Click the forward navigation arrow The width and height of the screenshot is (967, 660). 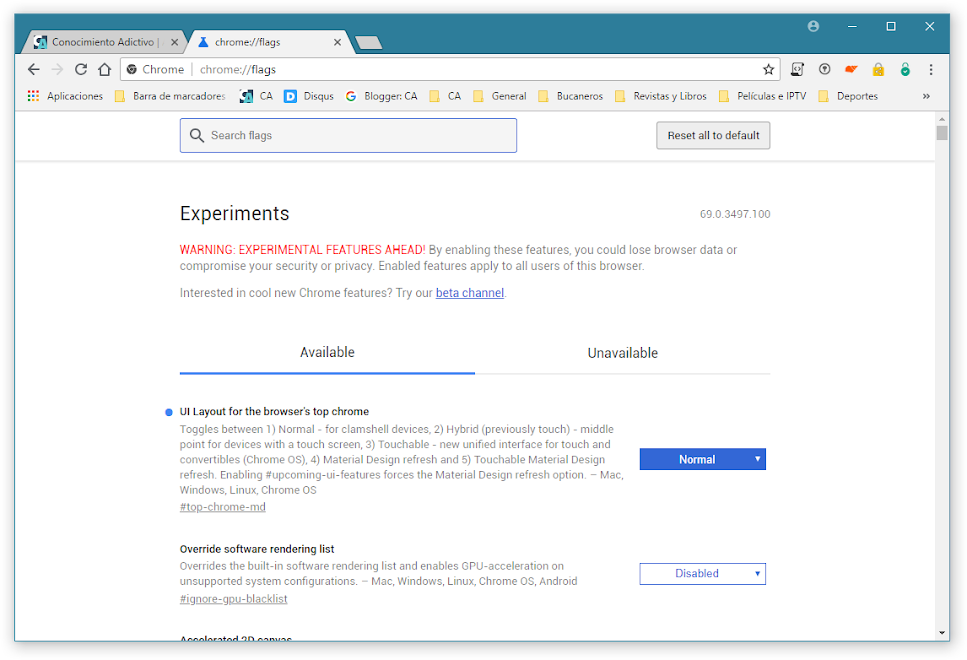(x=57, y=70)
